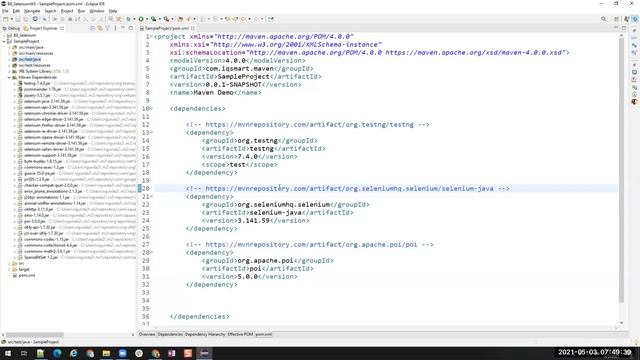The image size is (640, 360).
Task: Open the Overview tab of POM editor
Action: tap(147, 334)
